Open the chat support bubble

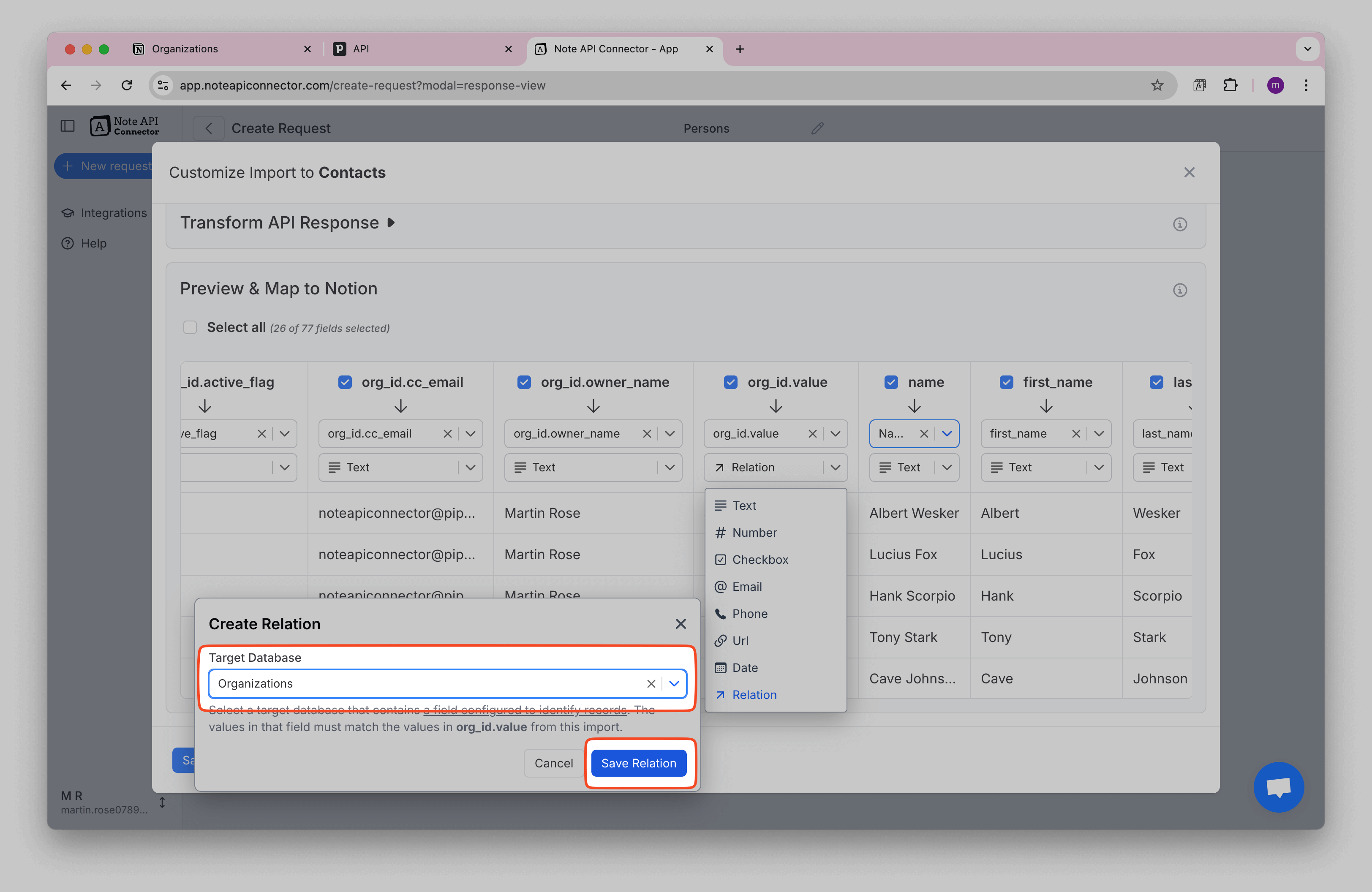click(1278, 787)
